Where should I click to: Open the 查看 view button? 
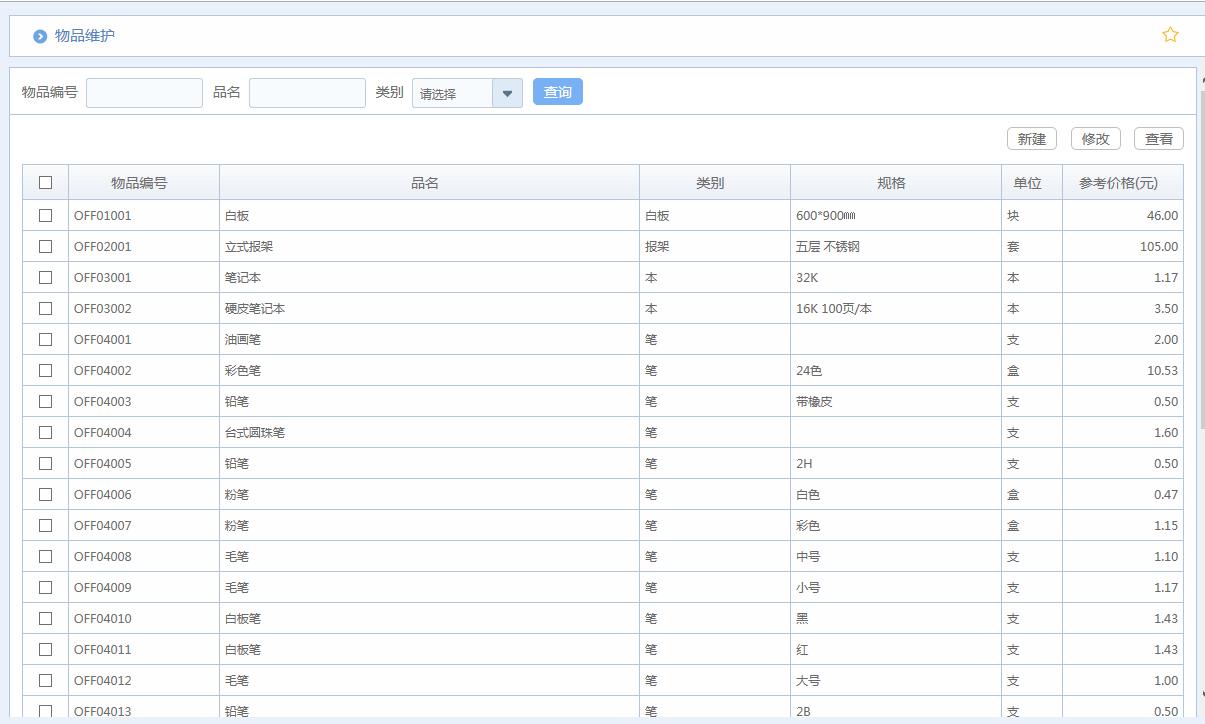click(x=1158, y=139)
